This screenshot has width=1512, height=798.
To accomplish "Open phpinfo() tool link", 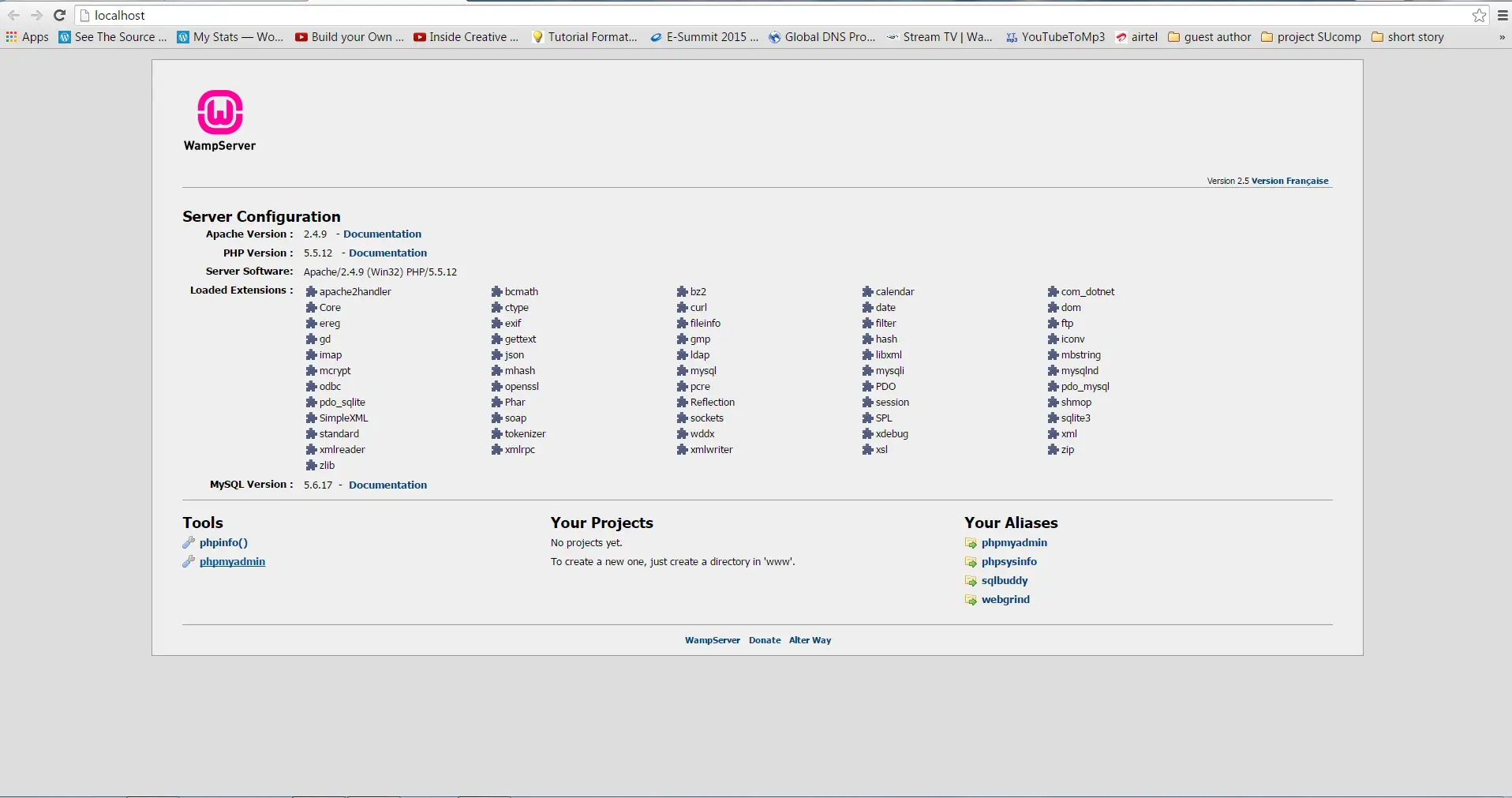I will pos(223,542).
